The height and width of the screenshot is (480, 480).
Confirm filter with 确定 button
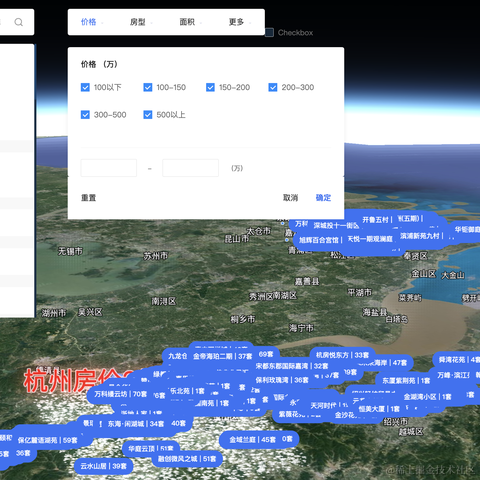click(x=323, y=198)
